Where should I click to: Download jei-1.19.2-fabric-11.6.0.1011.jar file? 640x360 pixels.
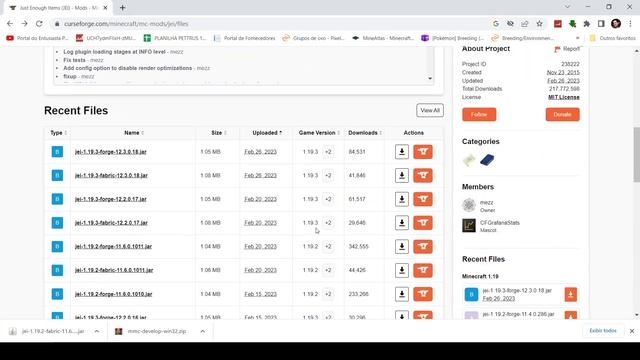tap(402, 270)
